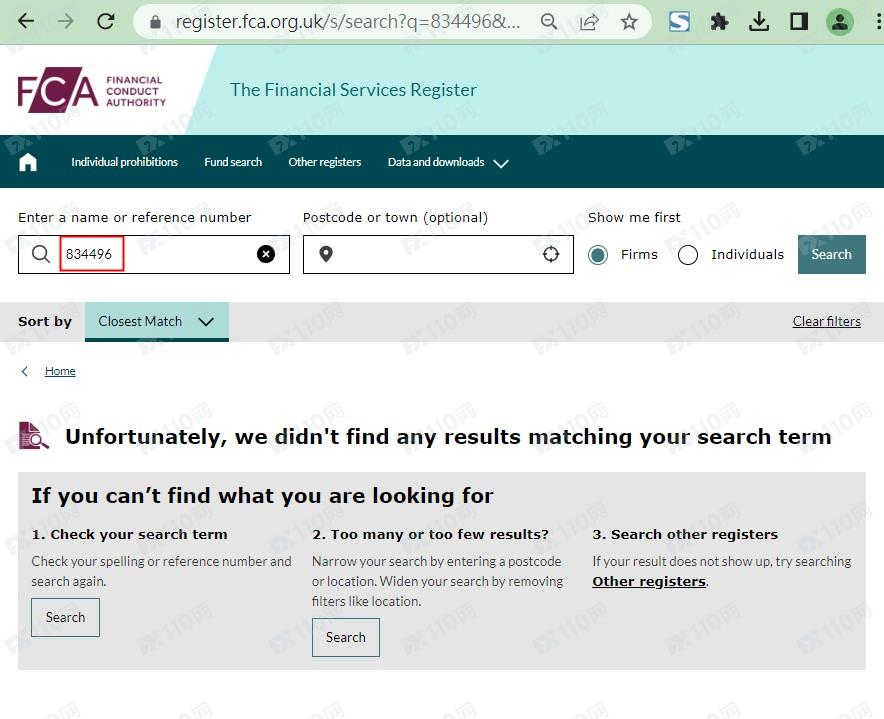Open the Individual prohibitions menu item
Screen dimensions: 884x719
tap(124, 162)
